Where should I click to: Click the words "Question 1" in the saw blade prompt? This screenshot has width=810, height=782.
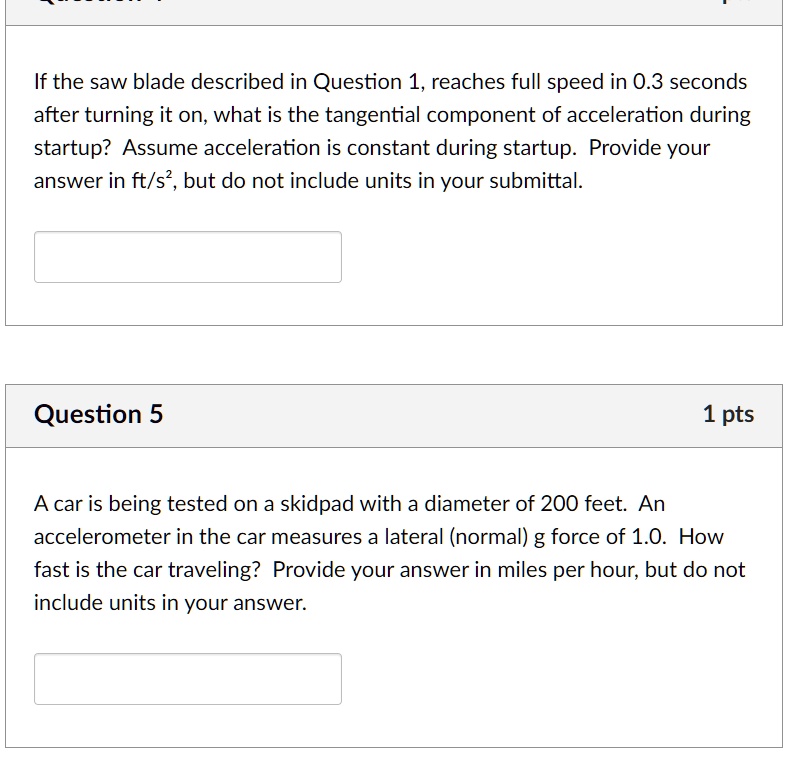pos(369,82)
